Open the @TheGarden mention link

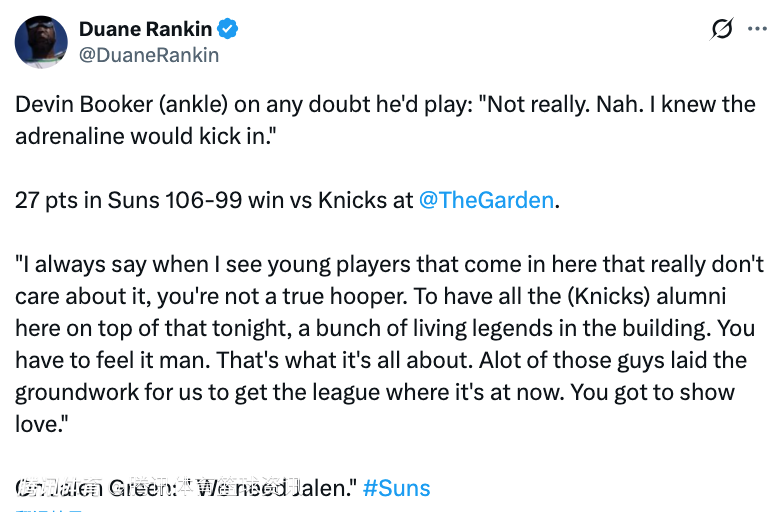click(486, 200)
